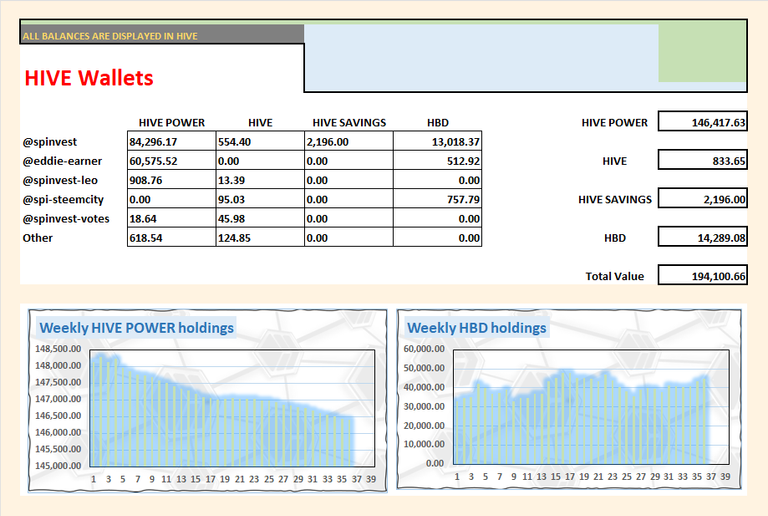Select the @spinvest-leo account label

(x=60, y=180)
